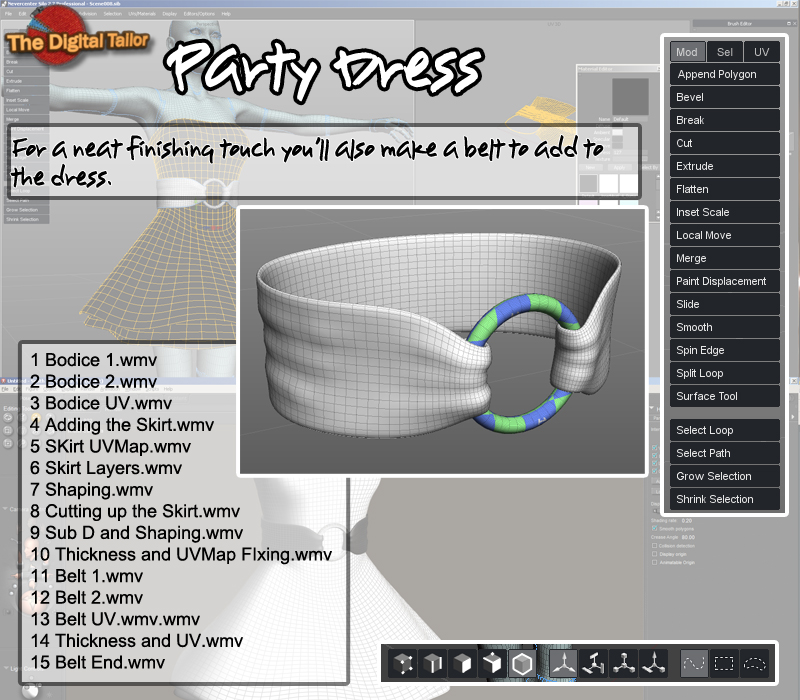800x700 pixels.
Task: Enable the Display origin checkbox
Action: click(x=655, y=554)
